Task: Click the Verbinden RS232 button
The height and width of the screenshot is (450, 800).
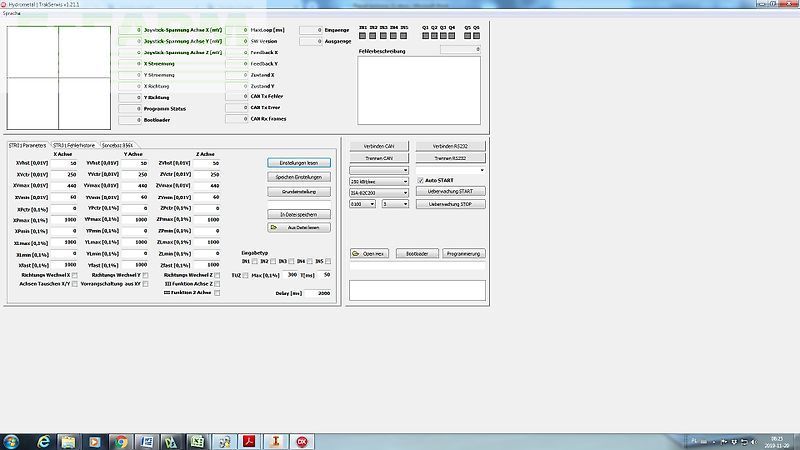Action: click(x=451, y=146)
